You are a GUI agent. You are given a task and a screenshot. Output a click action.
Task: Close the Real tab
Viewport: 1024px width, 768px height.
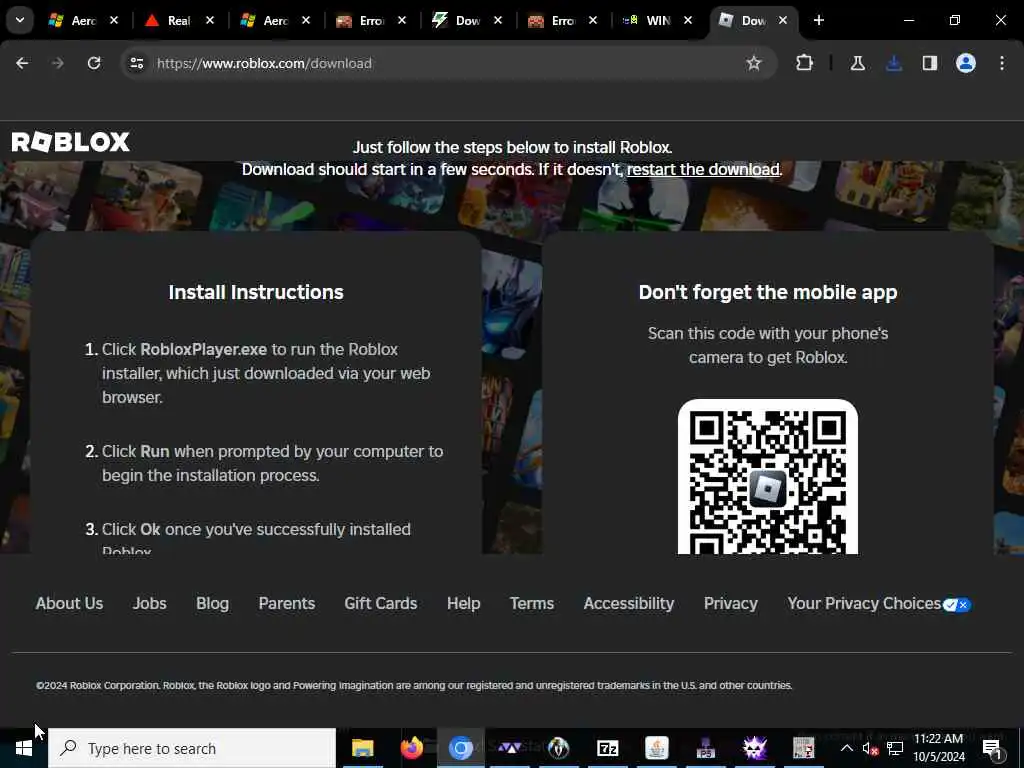[x=210, y=20]
